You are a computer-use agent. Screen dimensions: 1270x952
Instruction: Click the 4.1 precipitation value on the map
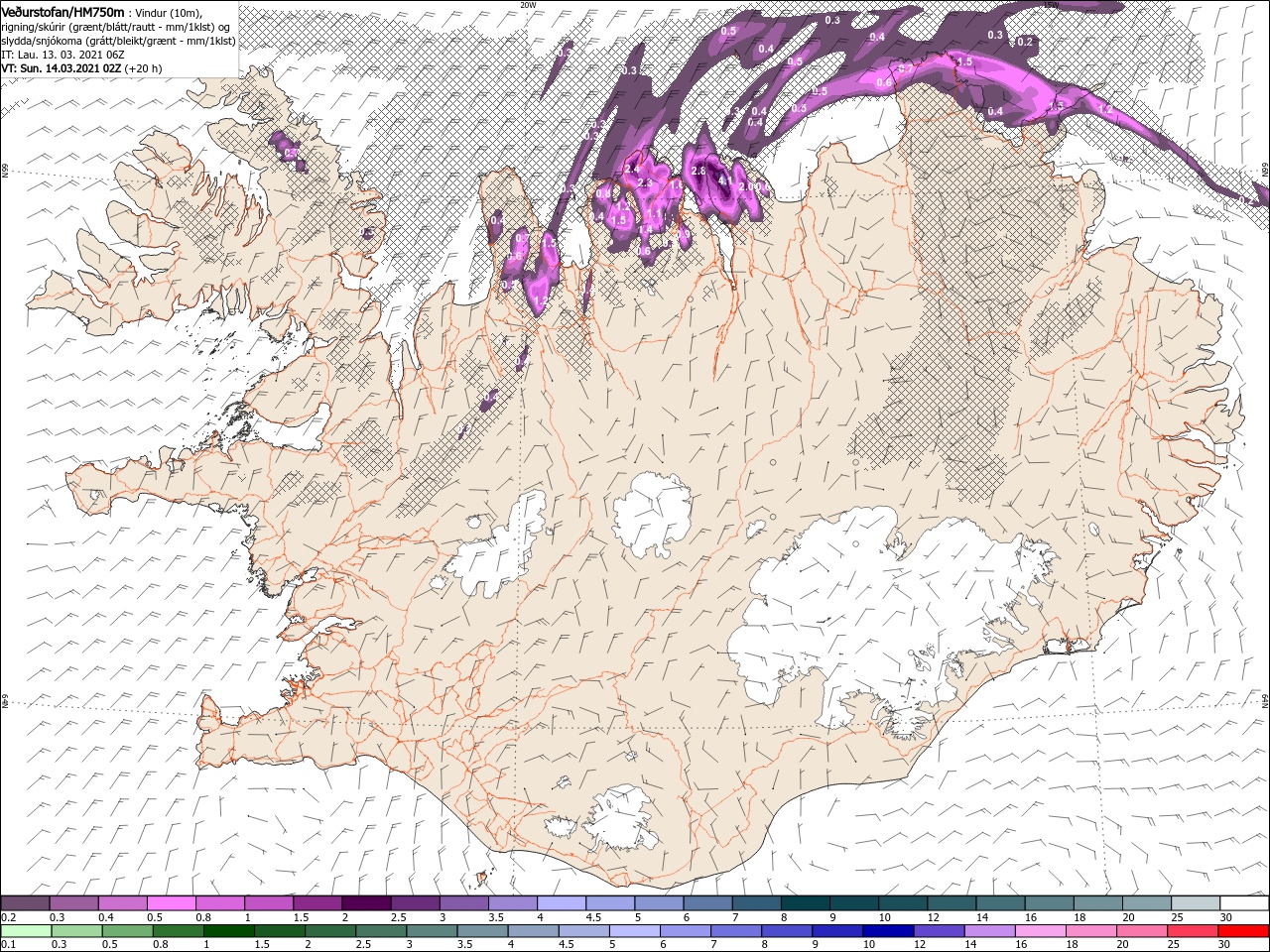[723, 180]
